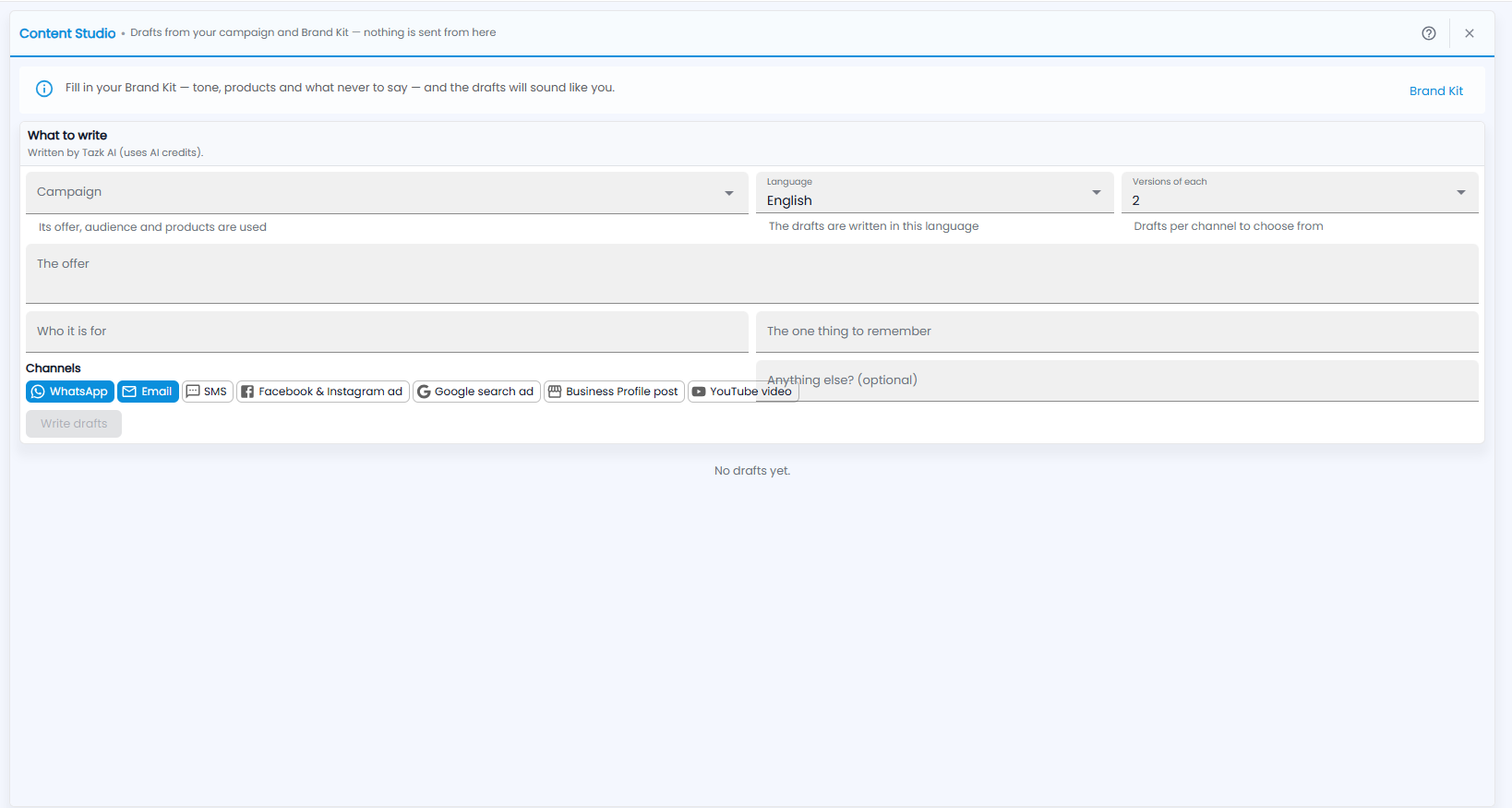Expand the Campaign dropdown
This screenshot has height=808, width=1512.
[387, 193]
